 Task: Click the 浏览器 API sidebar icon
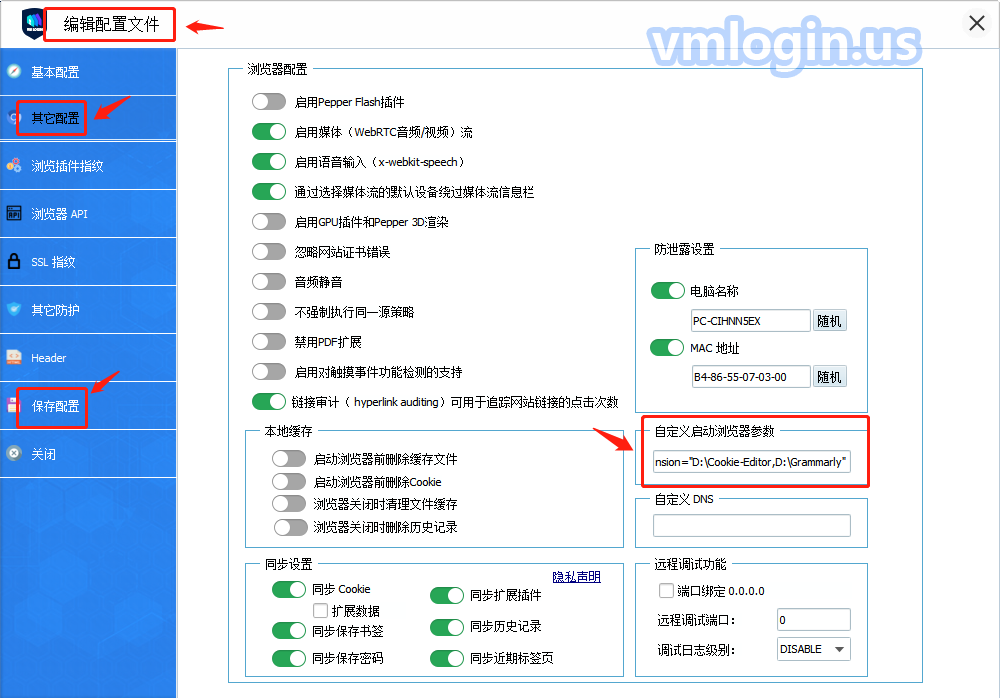tap(14, 214)
